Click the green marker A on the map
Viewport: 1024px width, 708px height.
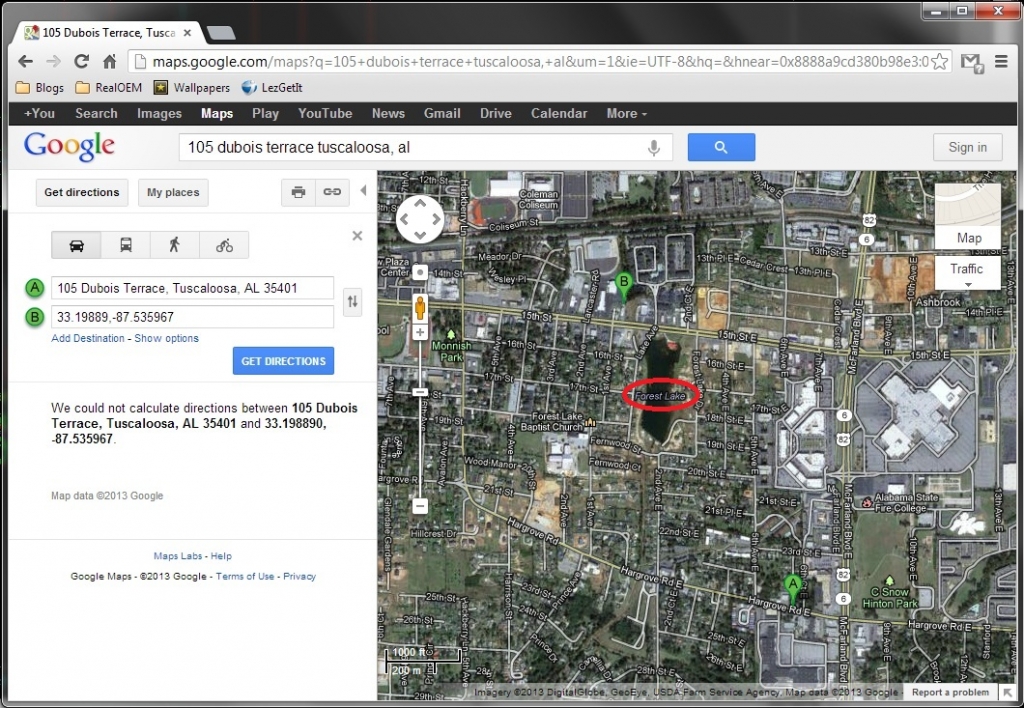click(793, 589)
